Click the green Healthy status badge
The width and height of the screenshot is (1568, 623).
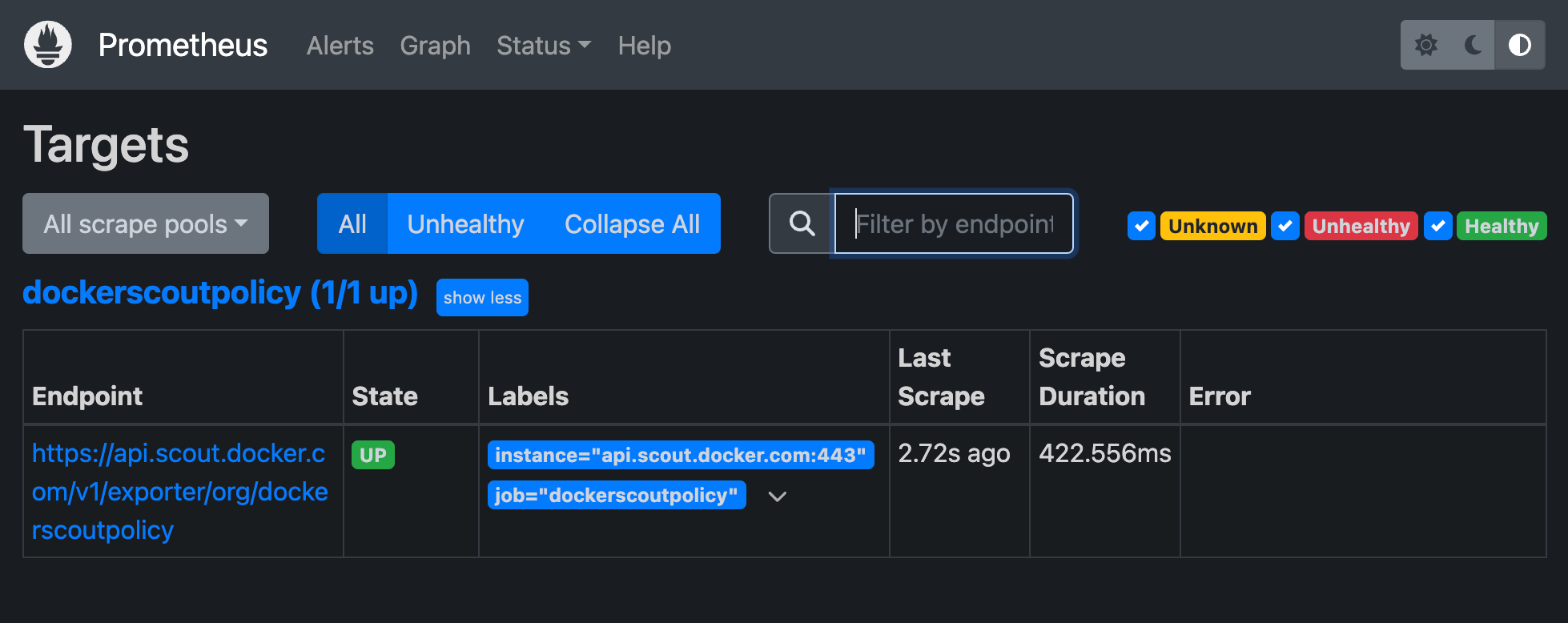click(1502, 226)
